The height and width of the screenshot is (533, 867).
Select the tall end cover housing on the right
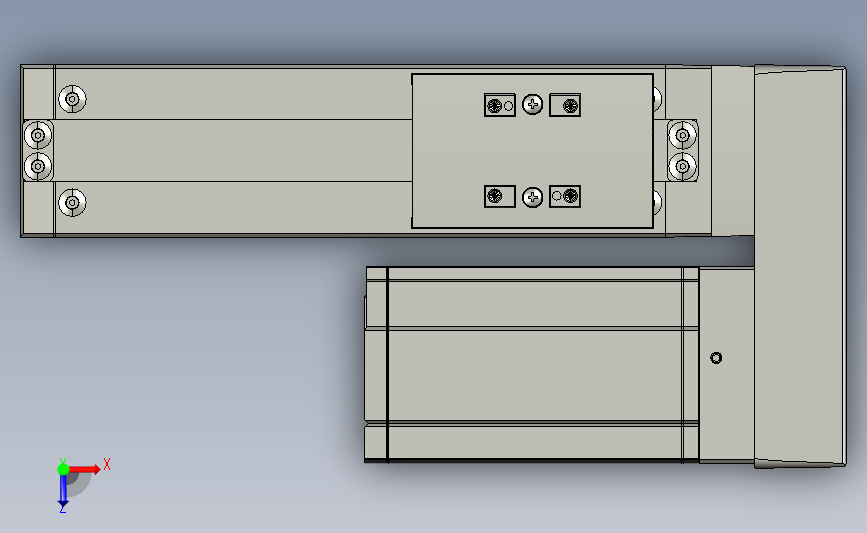point(800,266)
